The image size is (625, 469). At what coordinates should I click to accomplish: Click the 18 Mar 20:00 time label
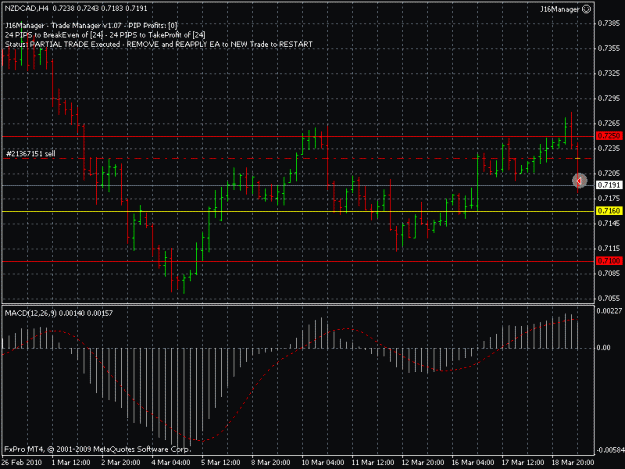573,462
